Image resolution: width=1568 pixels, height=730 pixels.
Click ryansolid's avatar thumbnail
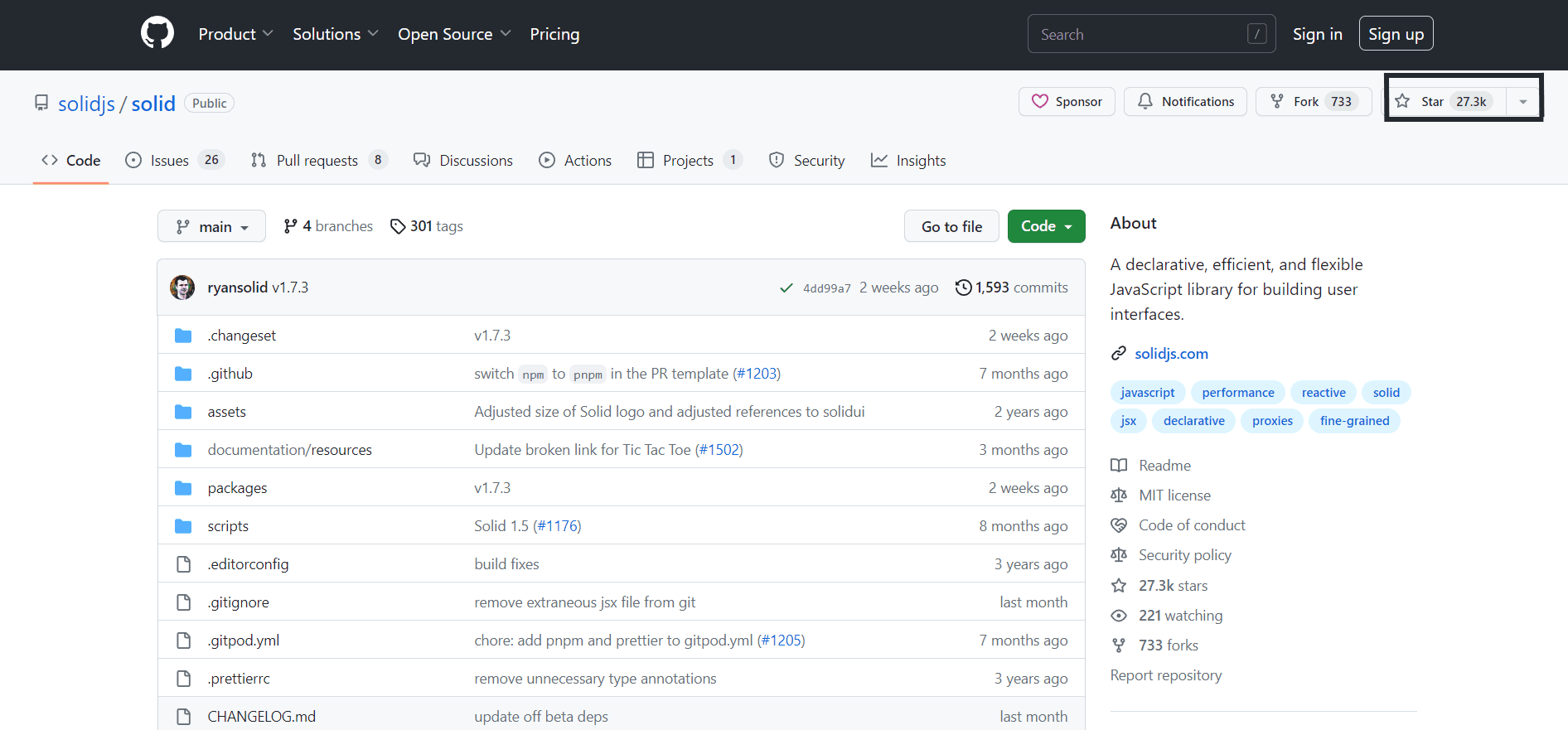point(182,288)
